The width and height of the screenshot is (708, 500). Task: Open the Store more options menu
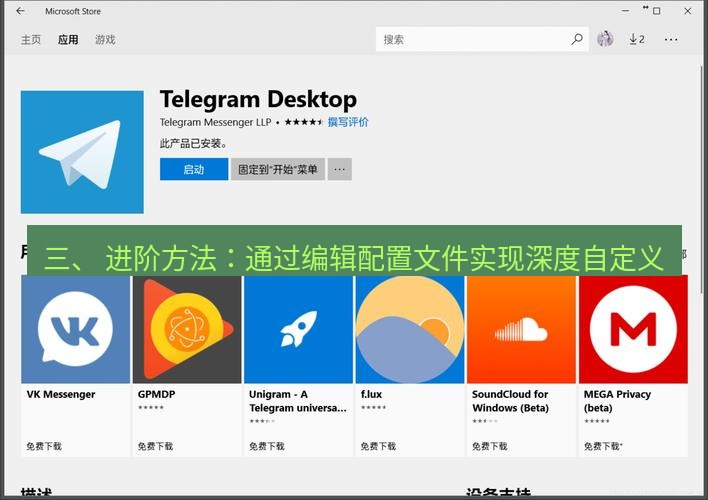pyautogui.click(x=671, y=40)
